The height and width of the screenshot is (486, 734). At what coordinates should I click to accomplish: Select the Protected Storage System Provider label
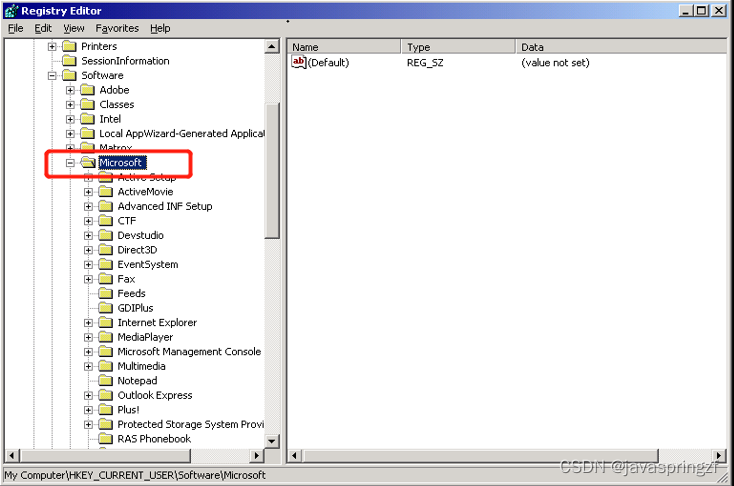[x=191, y=424]
